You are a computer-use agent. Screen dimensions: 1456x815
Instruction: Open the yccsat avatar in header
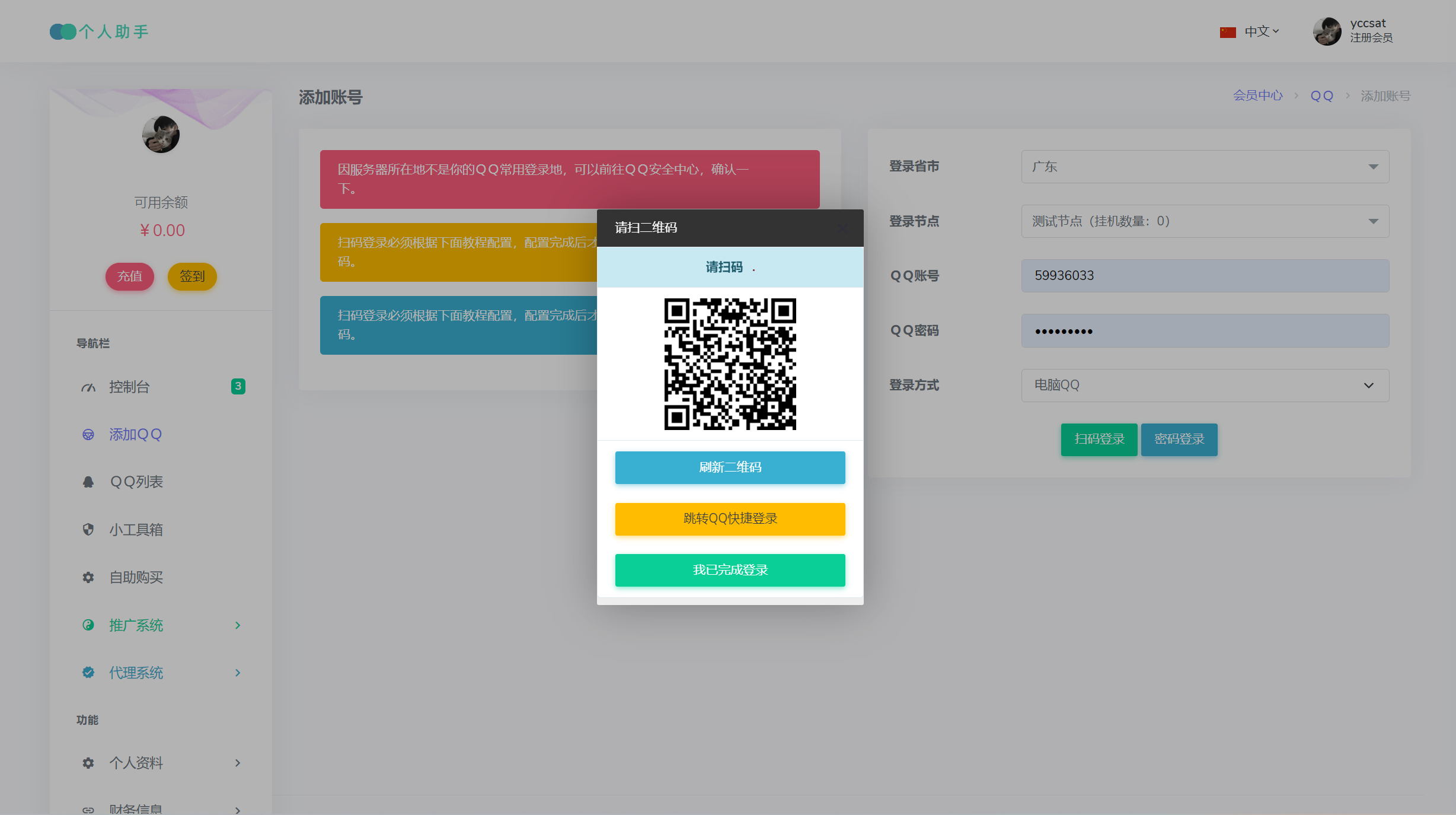1327,31
